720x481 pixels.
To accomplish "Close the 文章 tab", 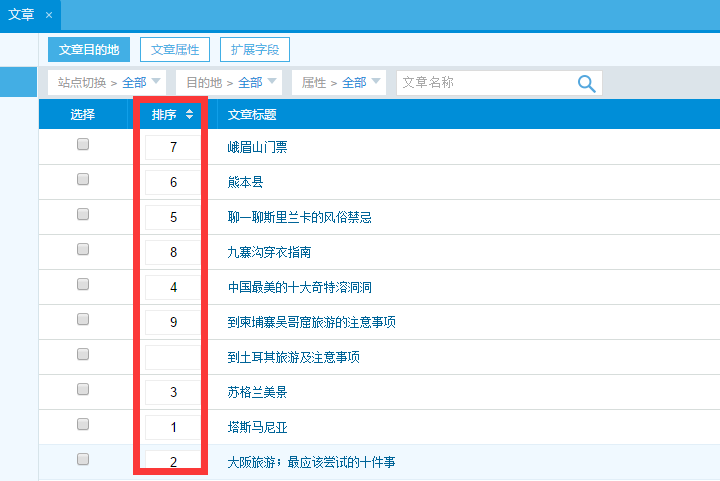I will pos(49,15).
